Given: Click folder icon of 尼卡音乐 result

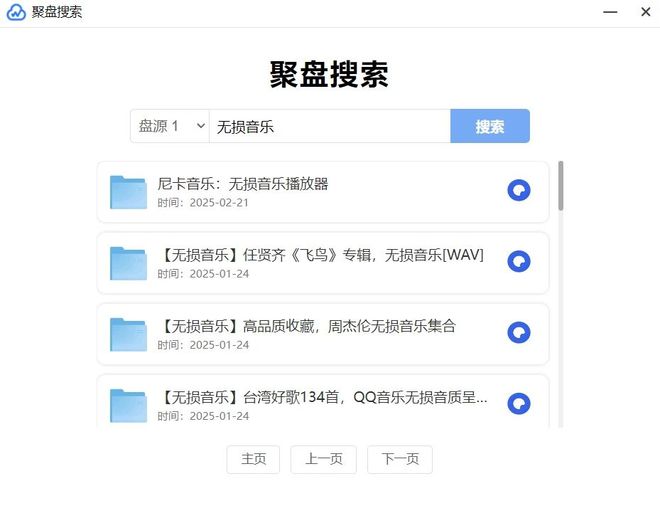Looking at the screenshot, I should tap(128, 192).
